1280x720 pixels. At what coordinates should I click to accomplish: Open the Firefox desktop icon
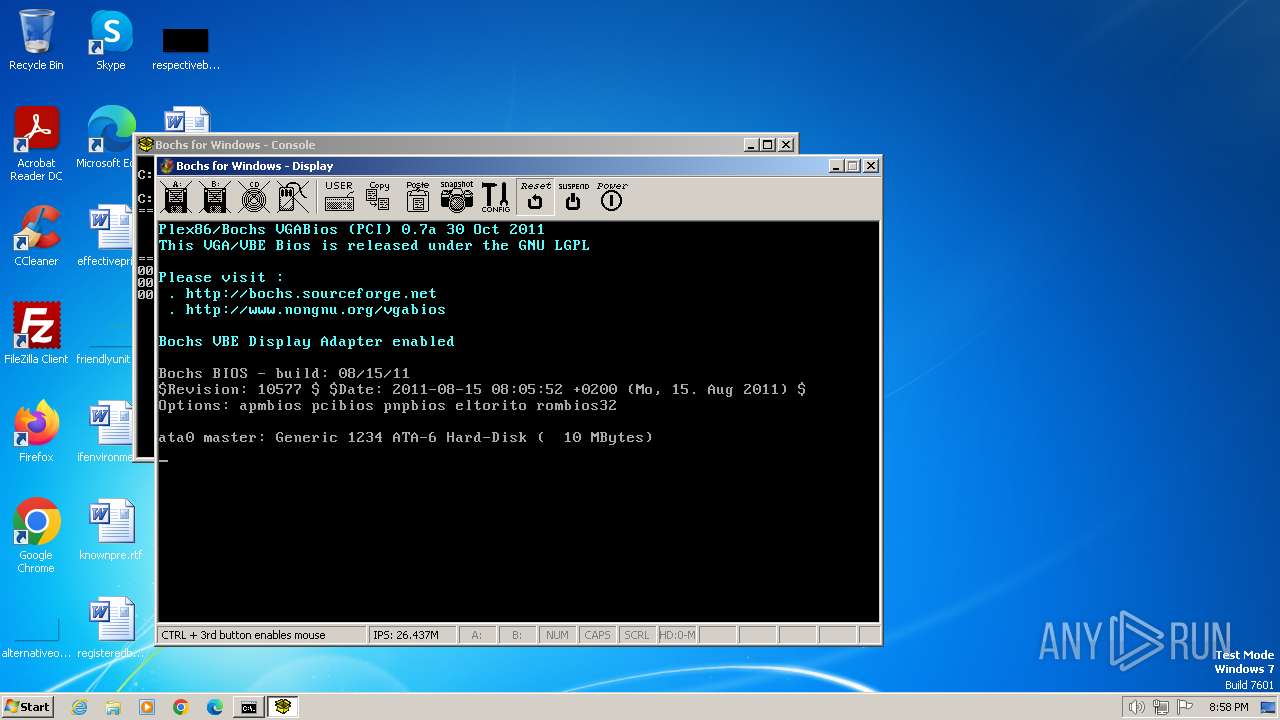pyautogui.click(x=36, y=432)
